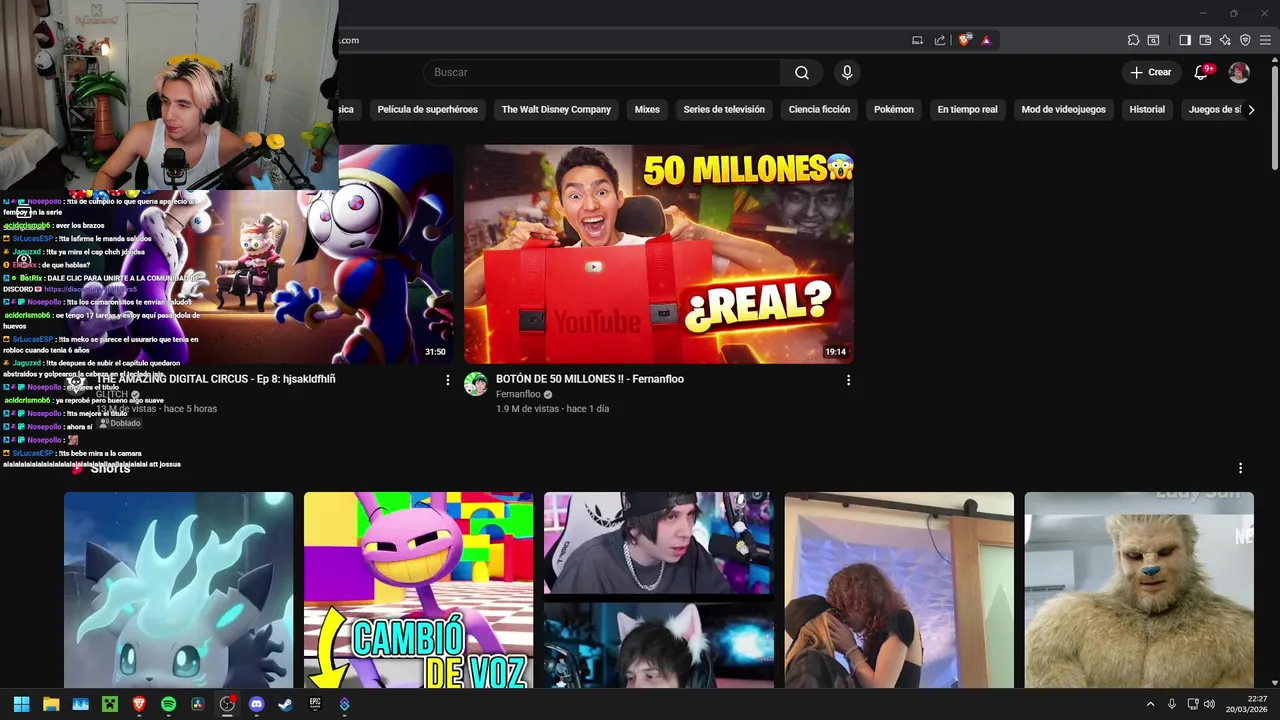The width and height of the screenshot is (1280, 720).
Task: Select The Walt Disney Company chip
Action: [556, 109]
